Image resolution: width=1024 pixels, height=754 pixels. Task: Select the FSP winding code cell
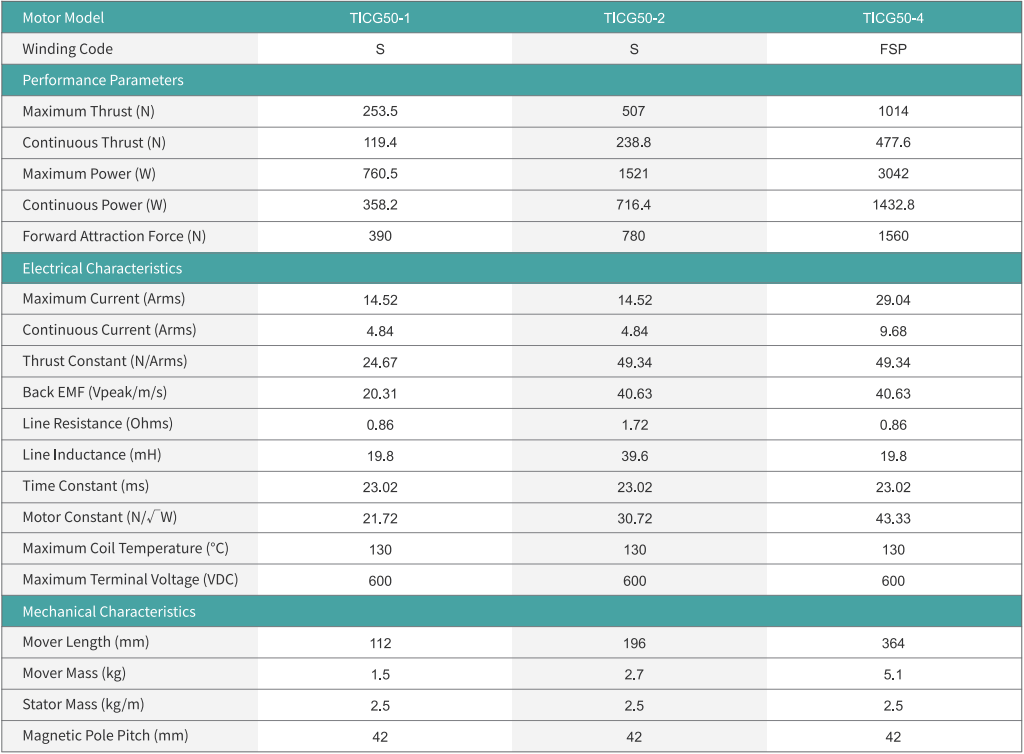893,49
